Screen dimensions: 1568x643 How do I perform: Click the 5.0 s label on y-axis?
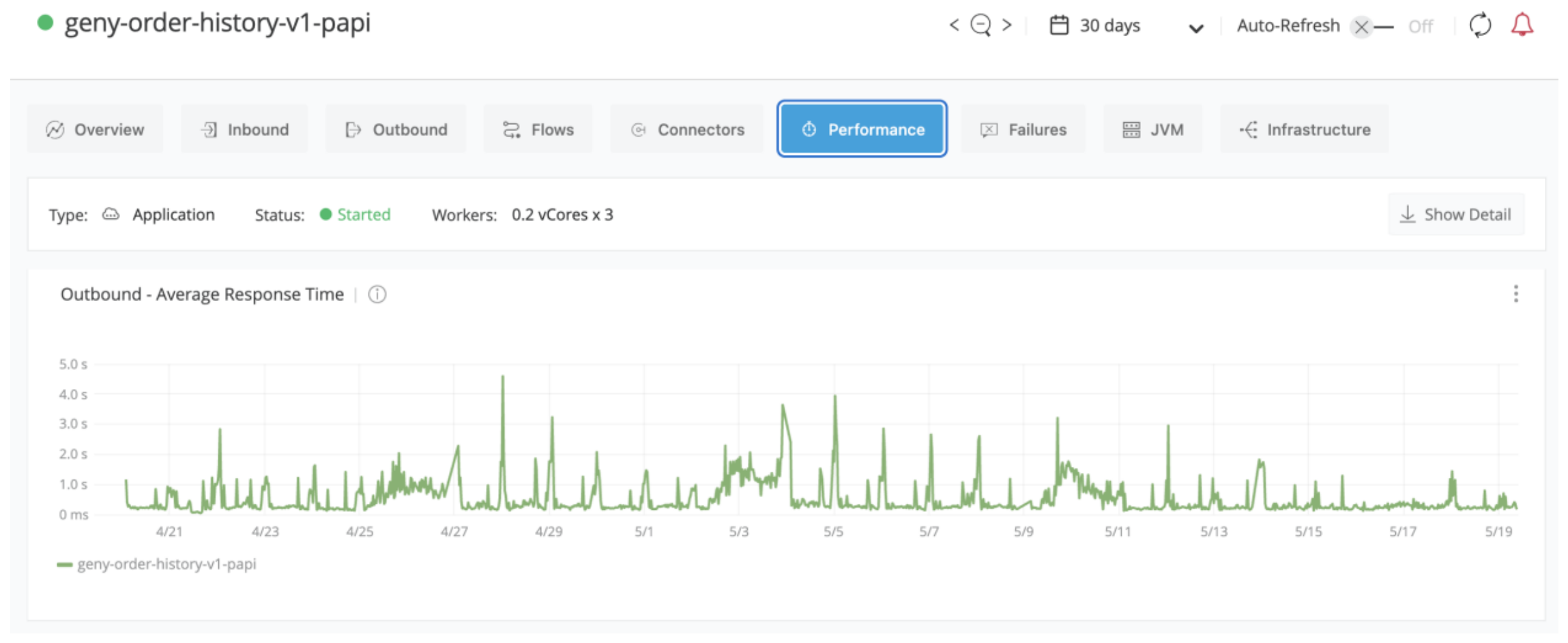coord(73,364)
